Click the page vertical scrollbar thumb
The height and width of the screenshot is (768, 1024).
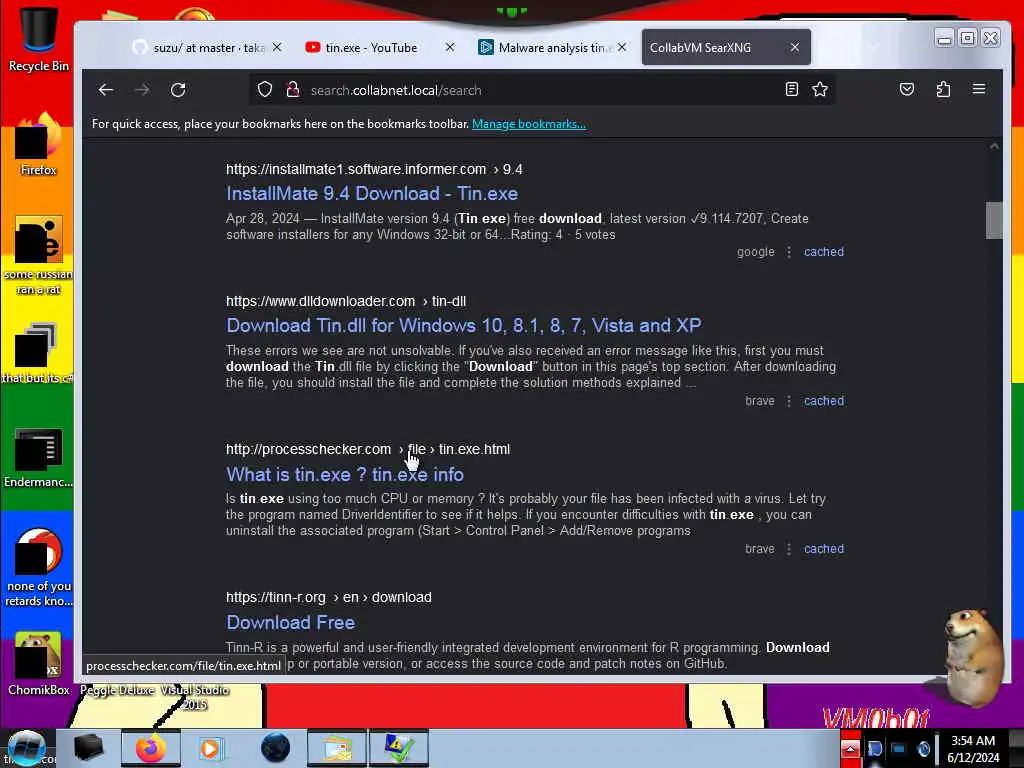click(994, 221)
